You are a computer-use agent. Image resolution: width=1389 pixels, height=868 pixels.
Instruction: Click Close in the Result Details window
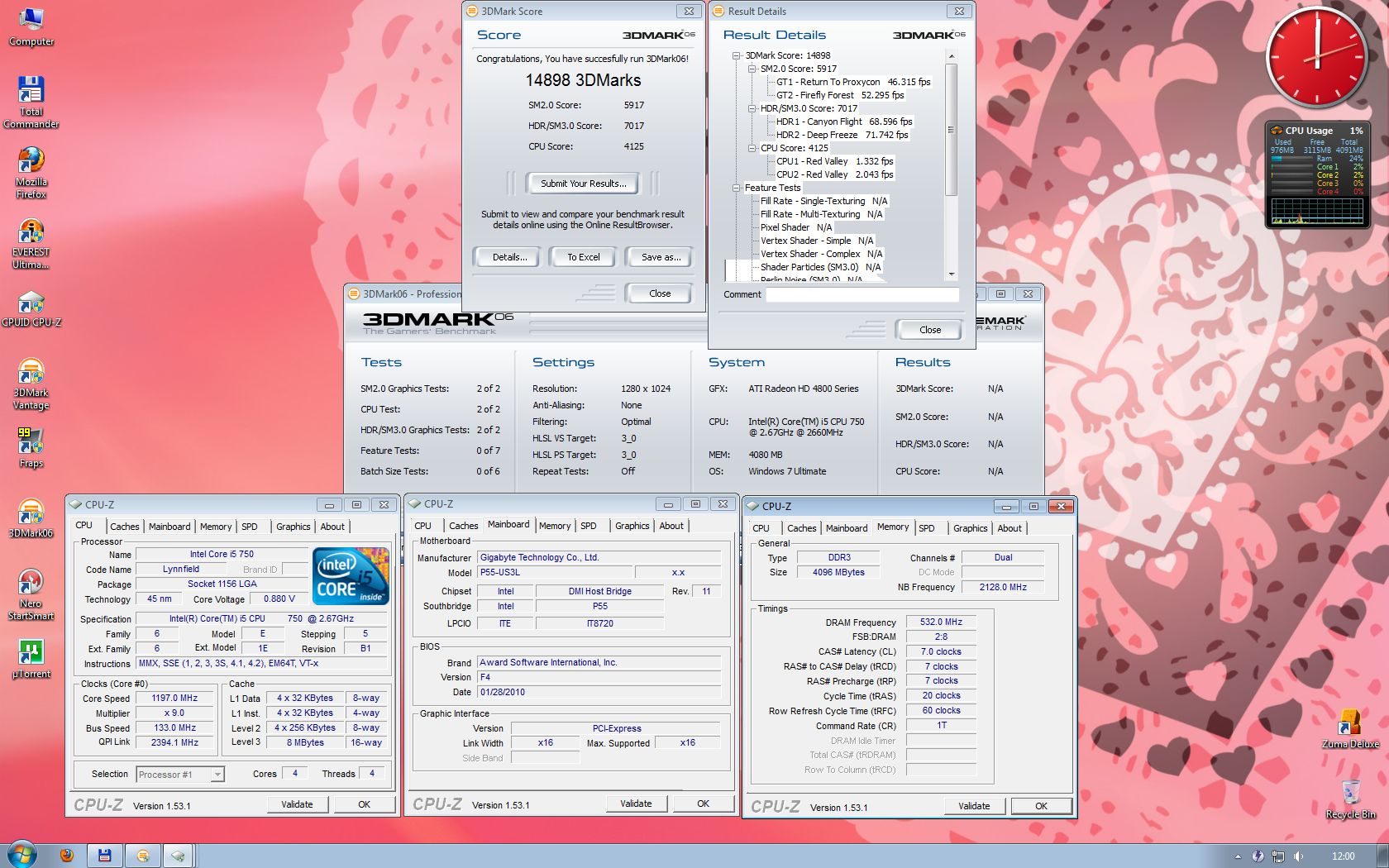[930, 330]
